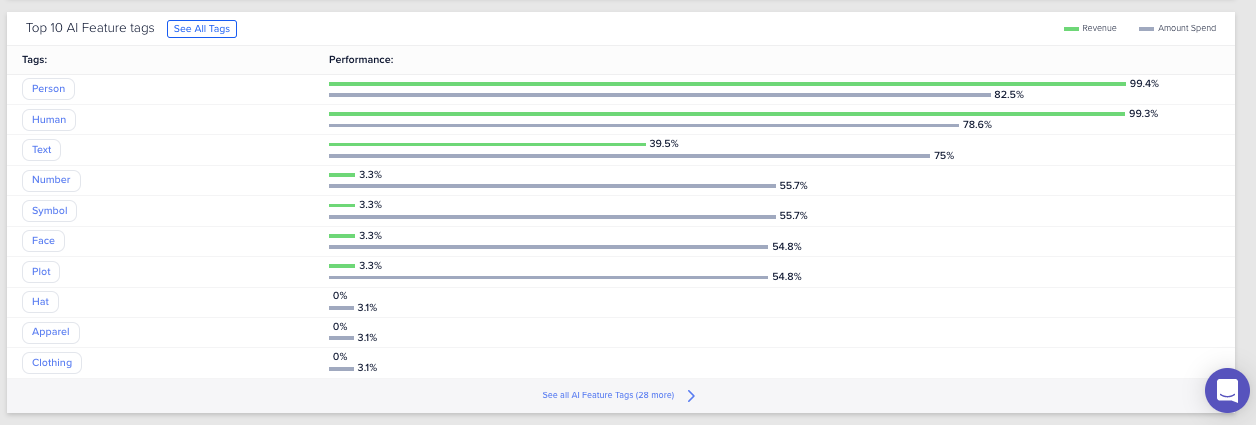Click the Text amount spend bar at 75%
Image resolution: width=1256 pixels, height=425 pixels.
[x=629, y=156]
